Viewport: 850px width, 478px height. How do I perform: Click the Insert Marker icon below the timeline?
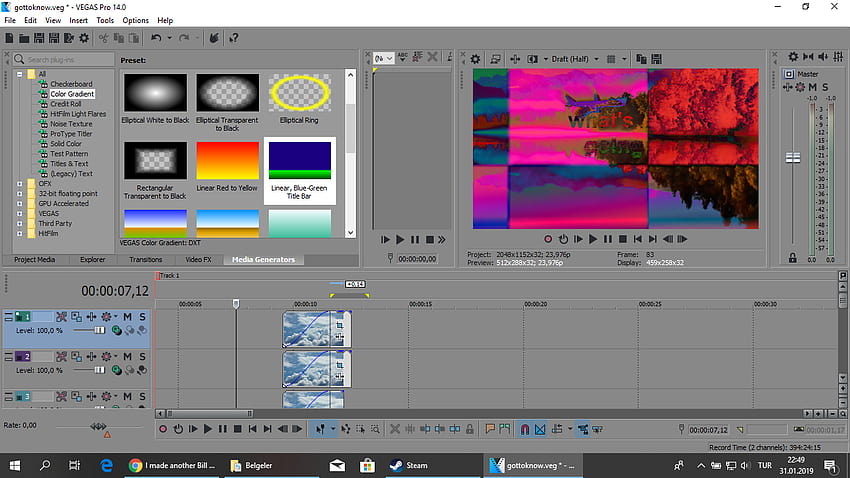(x=490, y=429)
